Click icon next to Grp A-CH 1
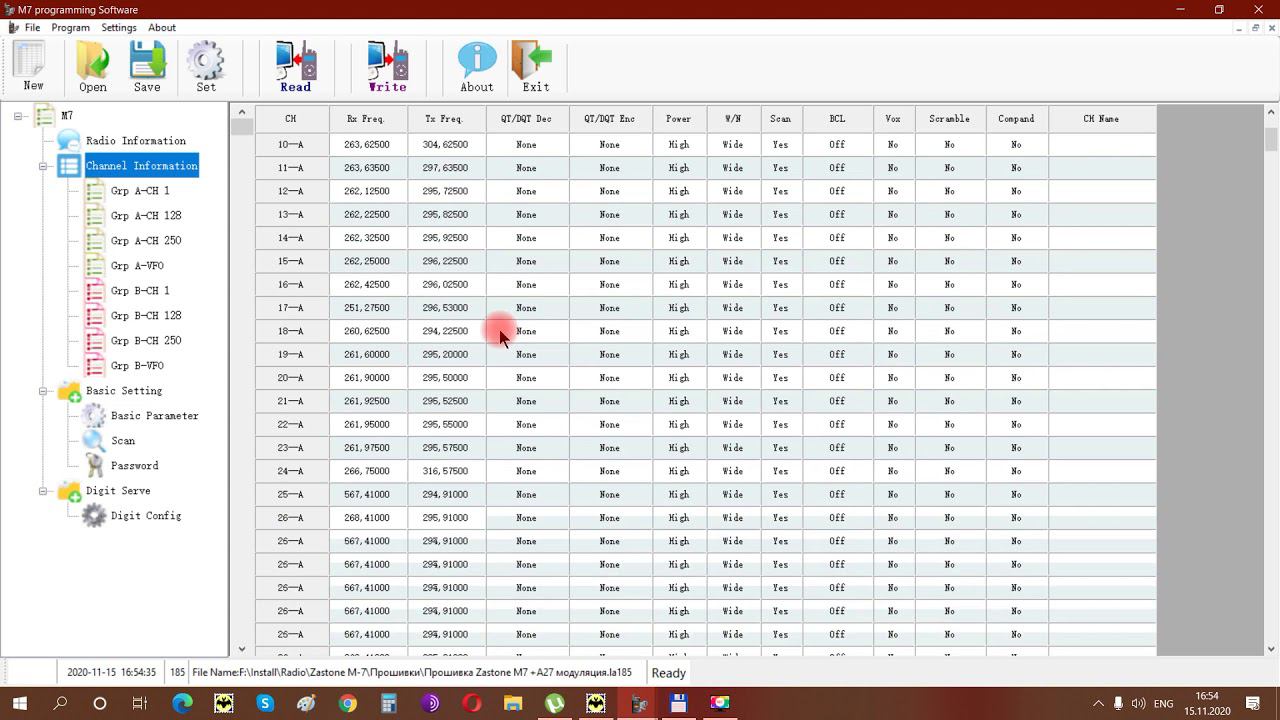 (x=94, y=191)
